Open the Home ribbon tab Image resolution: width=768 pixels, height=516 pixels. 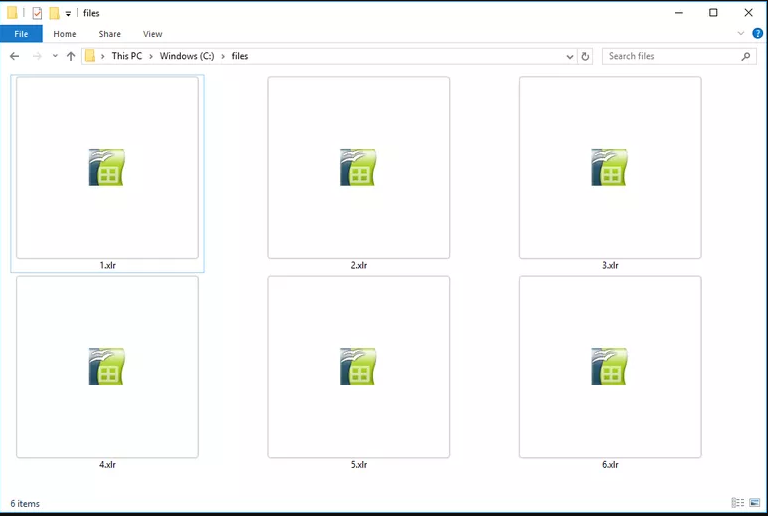[65, 34]
